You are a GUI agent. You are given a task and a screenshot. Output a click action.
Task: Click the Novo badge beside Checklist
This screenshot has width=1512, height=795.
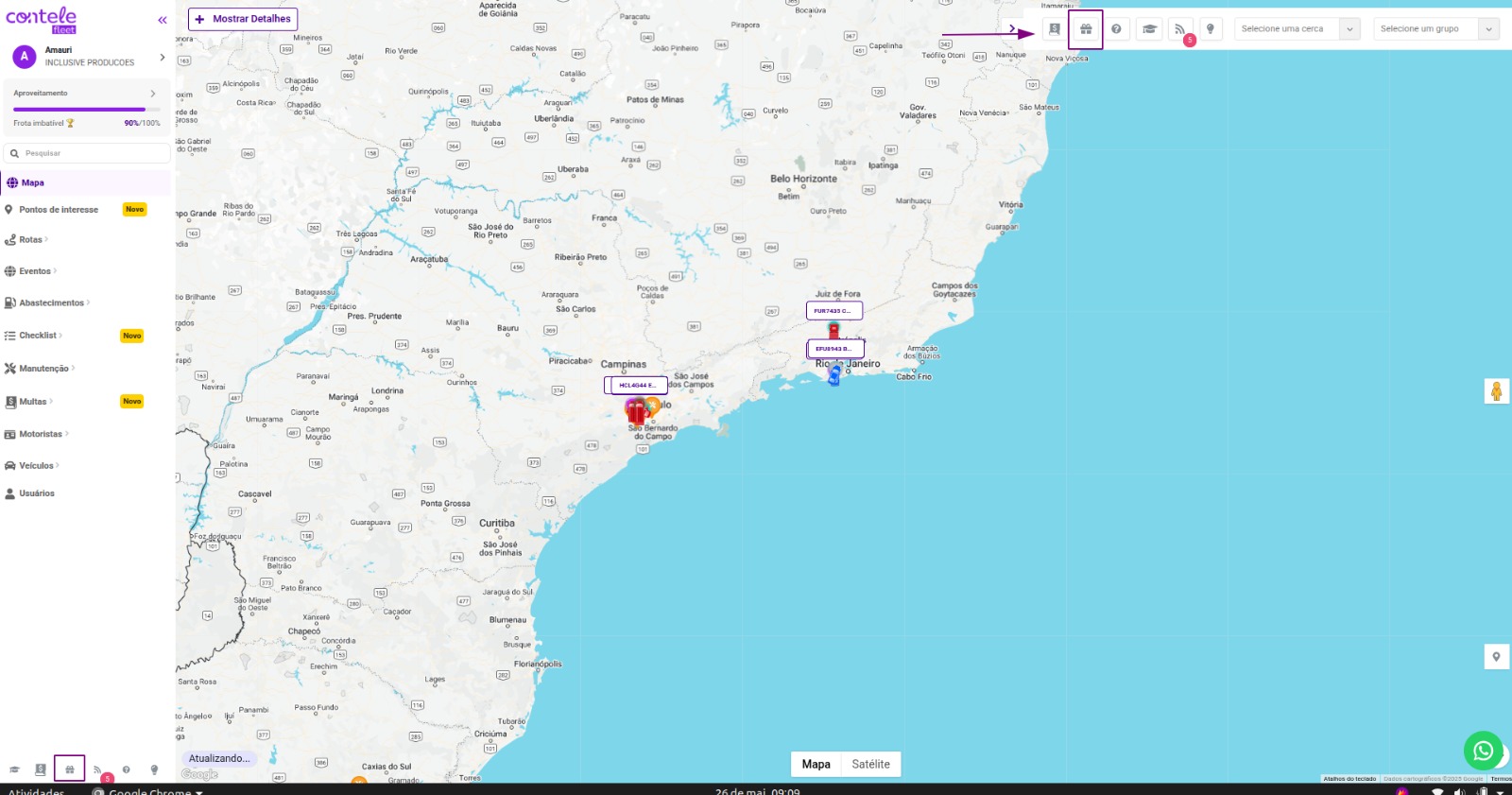point(132,336)
